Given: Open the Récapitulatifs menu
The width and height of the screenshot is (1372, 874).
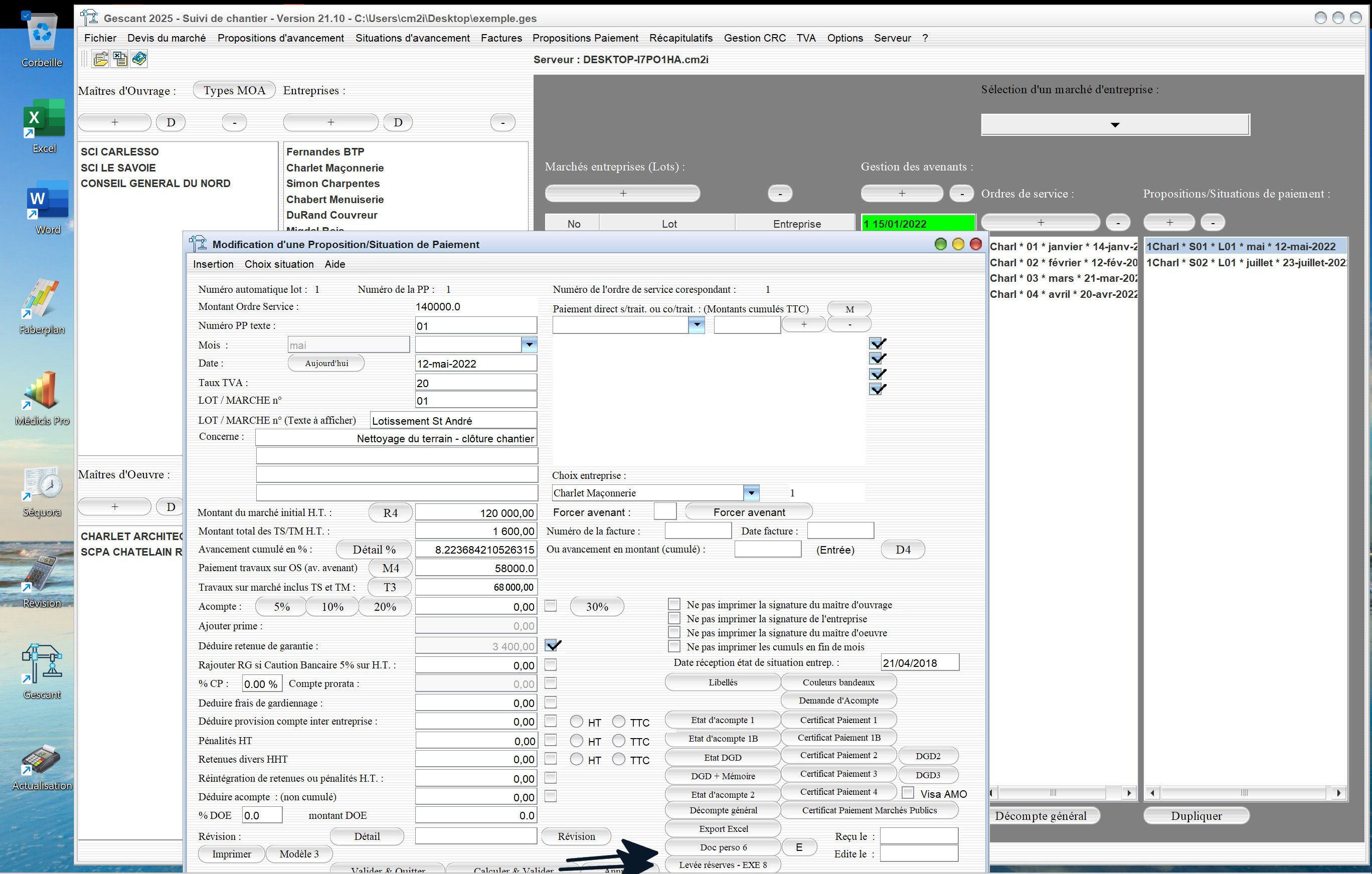Looking at the screenshot, I should [680, 38].
